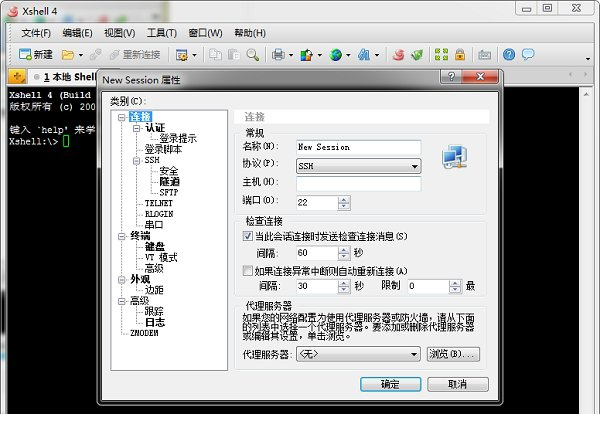Click the globe encoding icon in toolbar
This screenshot has height=430, width=600.
pyautogui.click(x=336, y=55)
